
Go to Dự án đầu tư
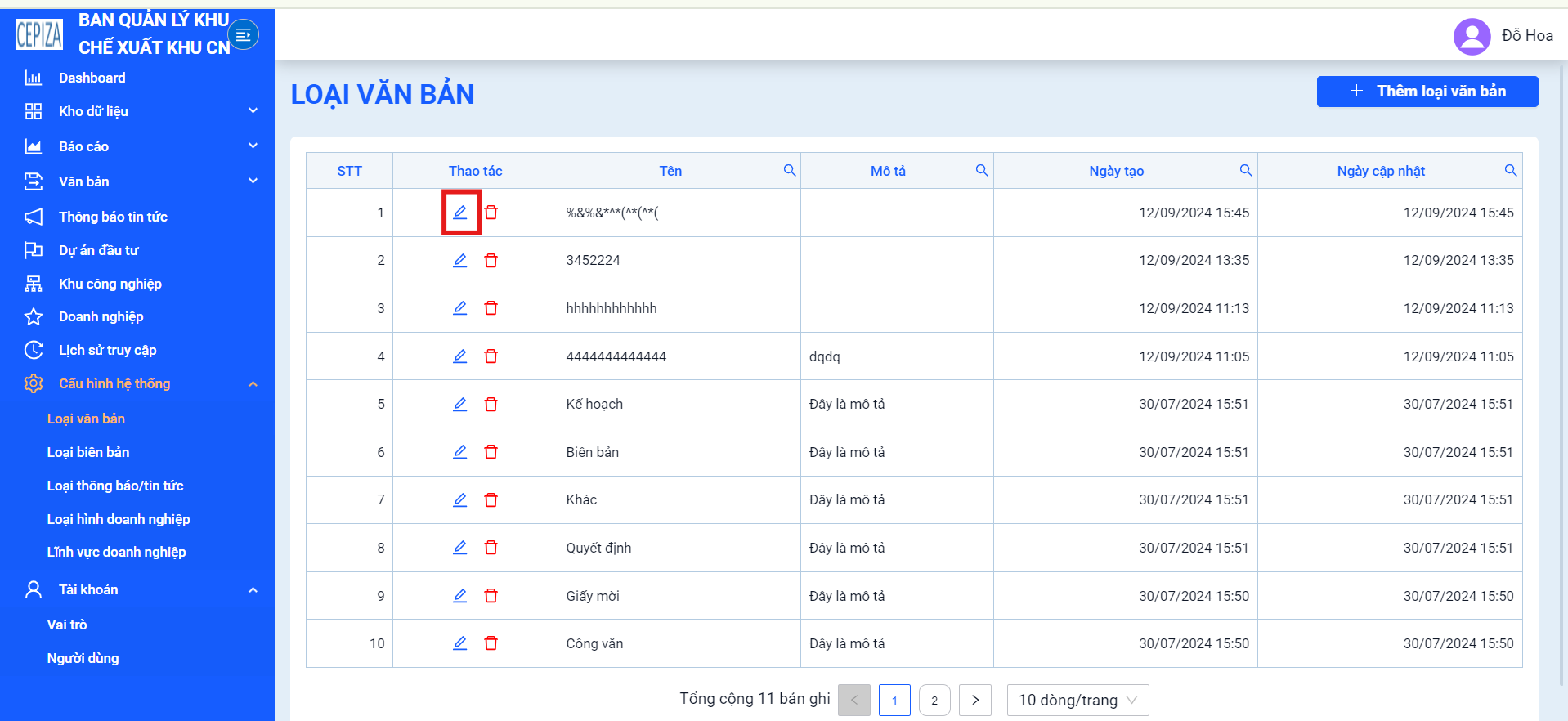98,250
